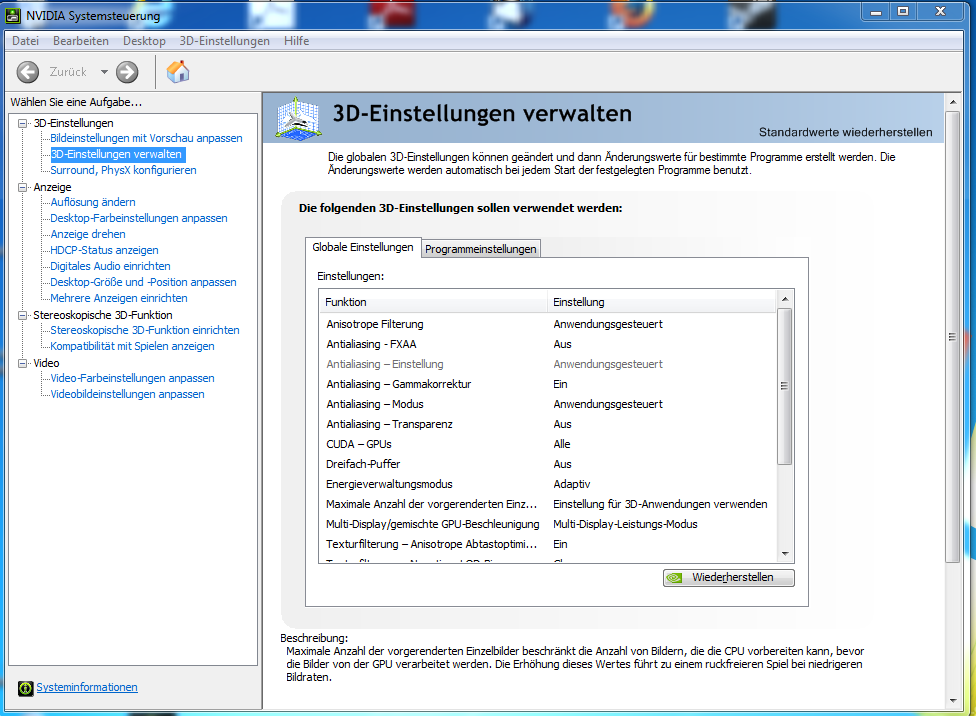The image size is (976, 716).
Task: Select the Antialiasing - FXAA row
Action: pos(548,344)
